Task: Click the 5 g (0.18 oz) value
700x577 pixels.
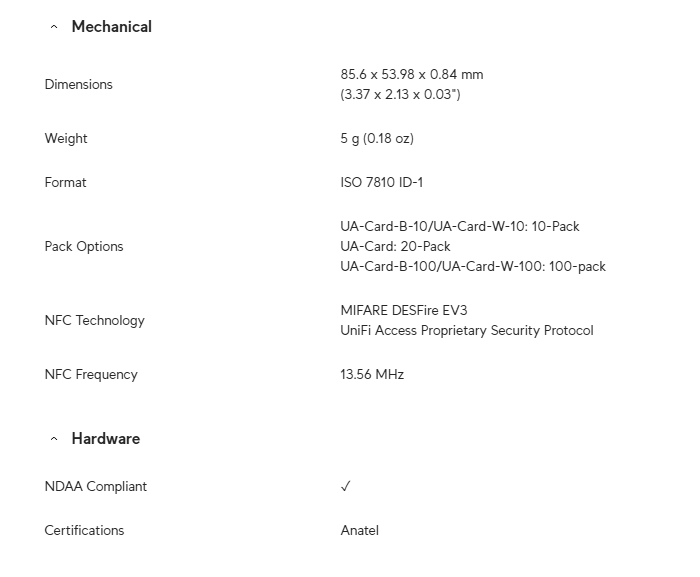Action: pos(377,138)
